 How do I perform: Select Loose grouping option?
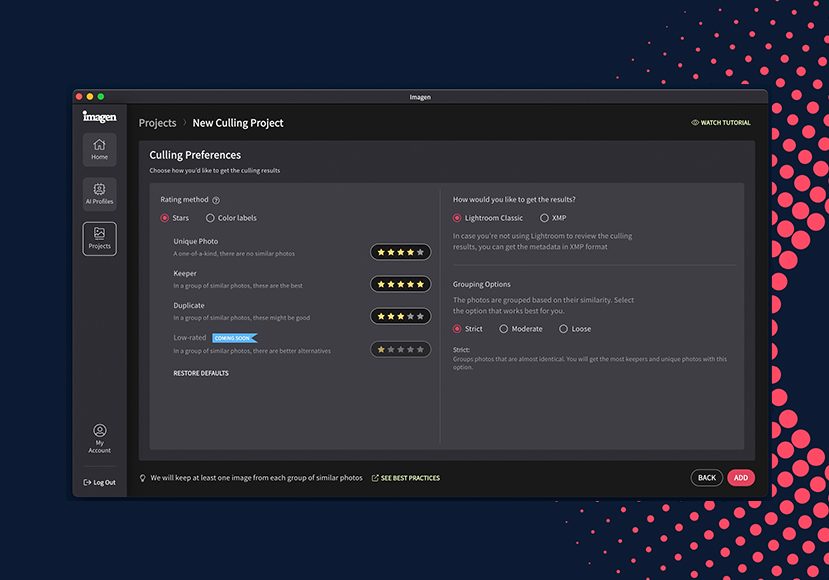[563, 329]
